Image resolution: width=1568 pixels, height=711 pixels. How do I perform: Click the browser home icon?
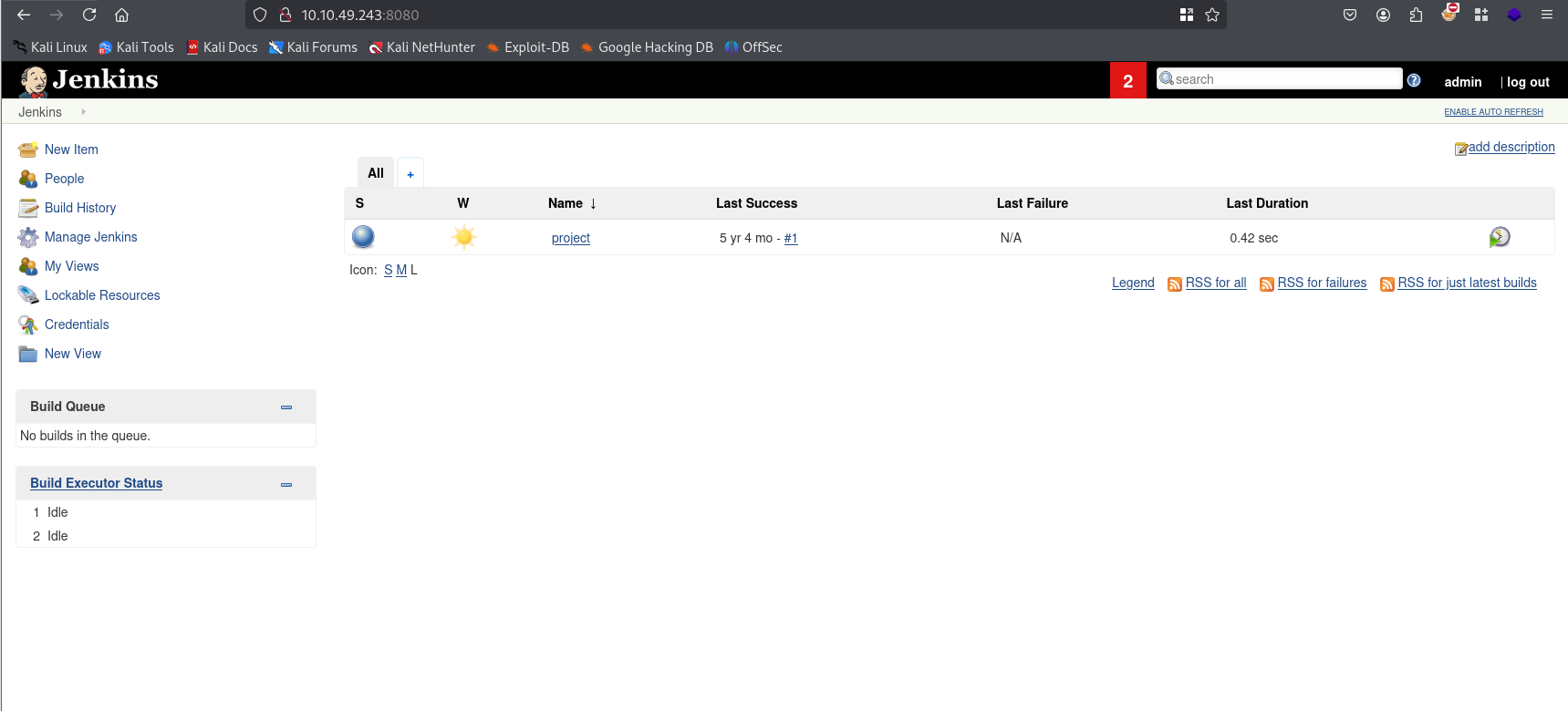pyautogui.click(x=122, y=15)
